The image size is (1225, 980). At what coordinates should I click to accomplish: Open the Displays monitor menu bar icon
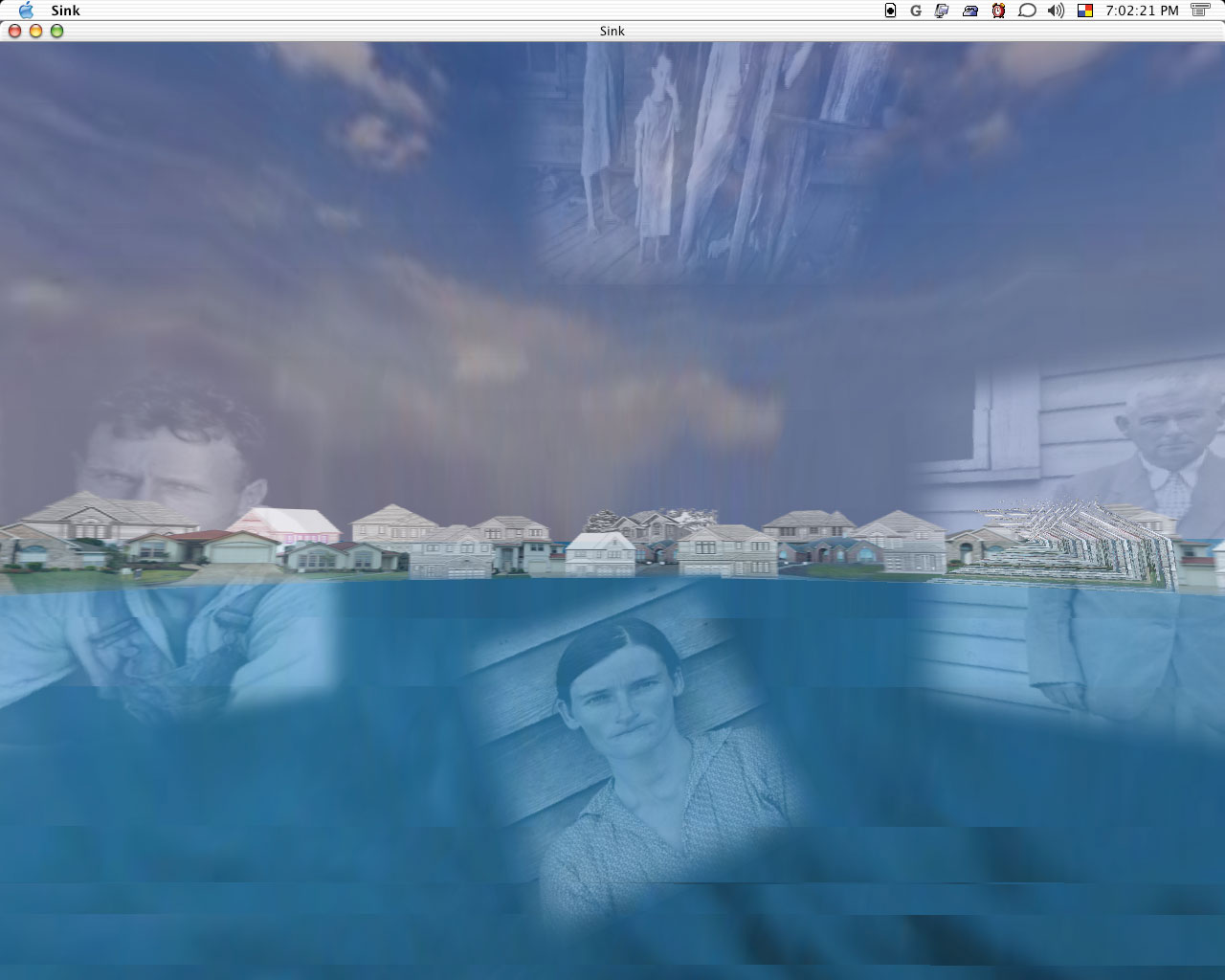click(942, 11)
